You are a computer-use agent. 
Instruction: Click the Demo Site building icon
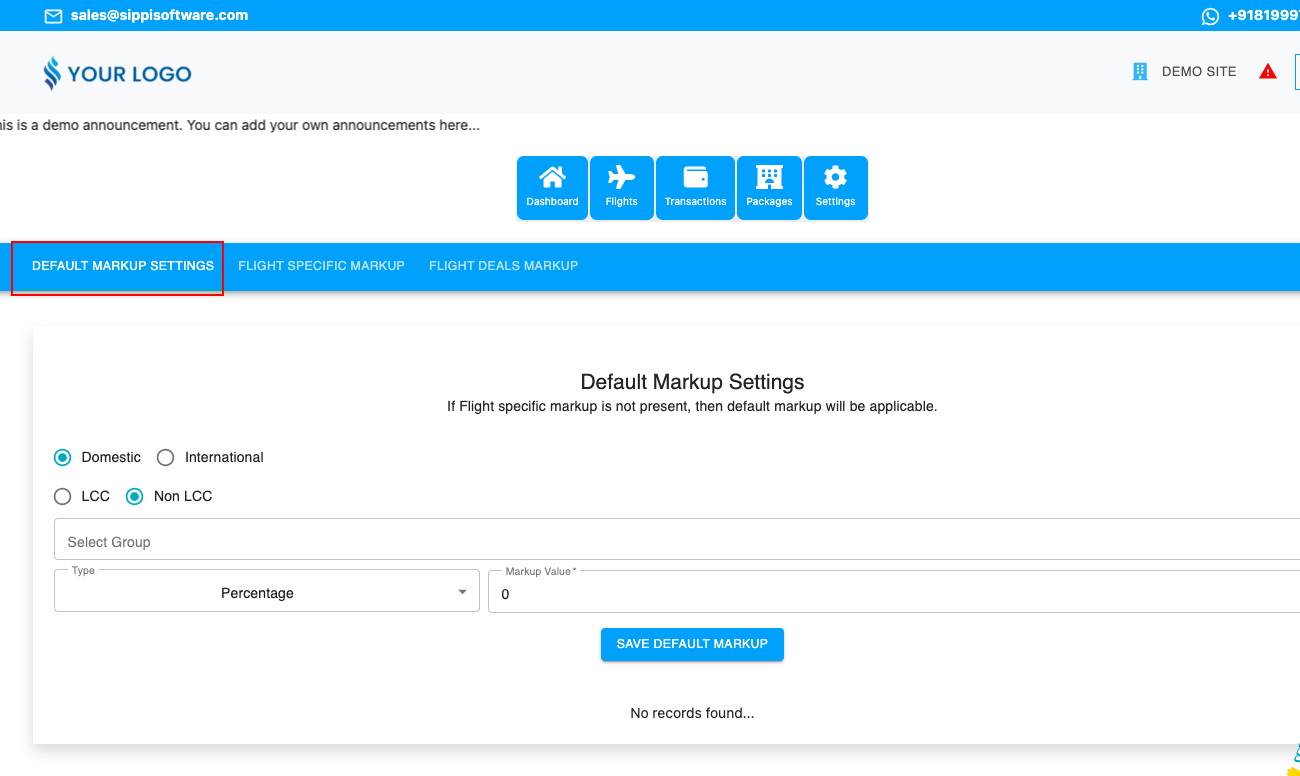(x=1139, y=72)
